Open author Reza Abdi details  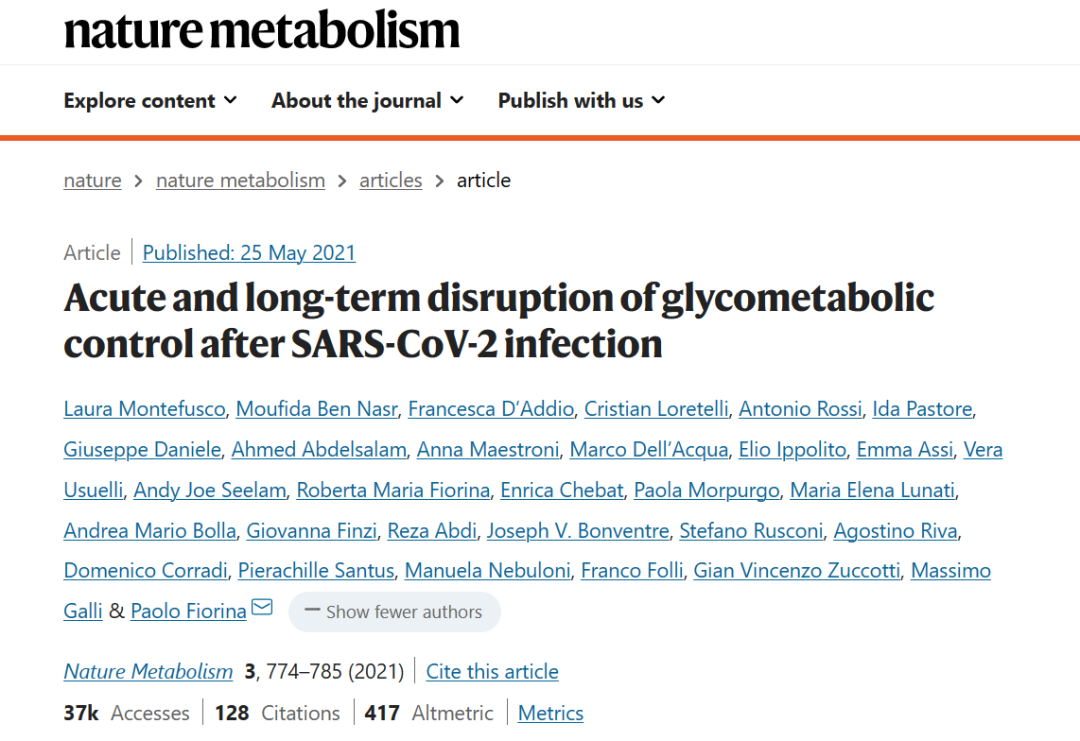coord(432,531)
